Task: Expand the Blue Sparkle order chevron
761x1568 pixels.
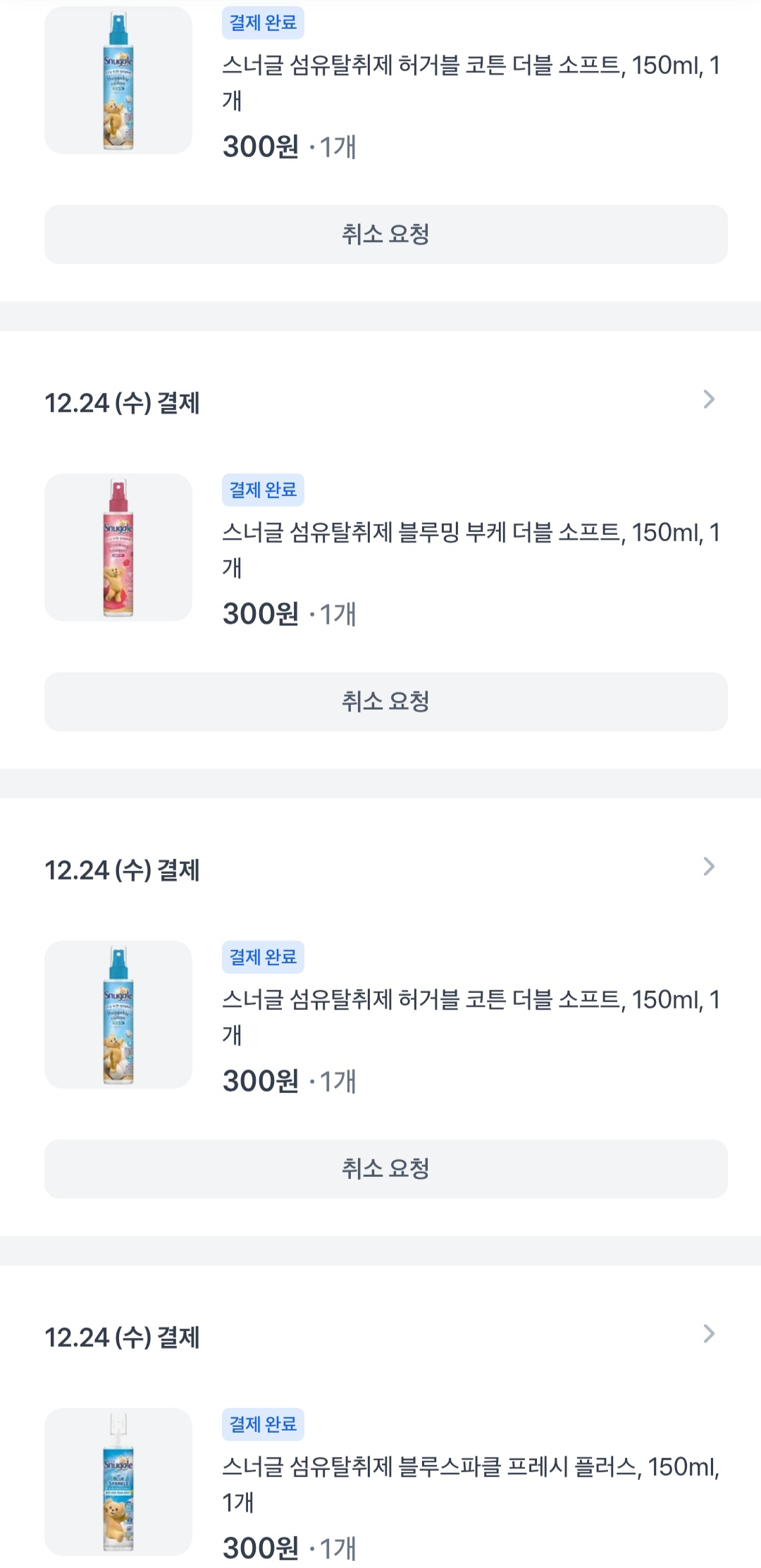Action: click(x=709, y=1334)
